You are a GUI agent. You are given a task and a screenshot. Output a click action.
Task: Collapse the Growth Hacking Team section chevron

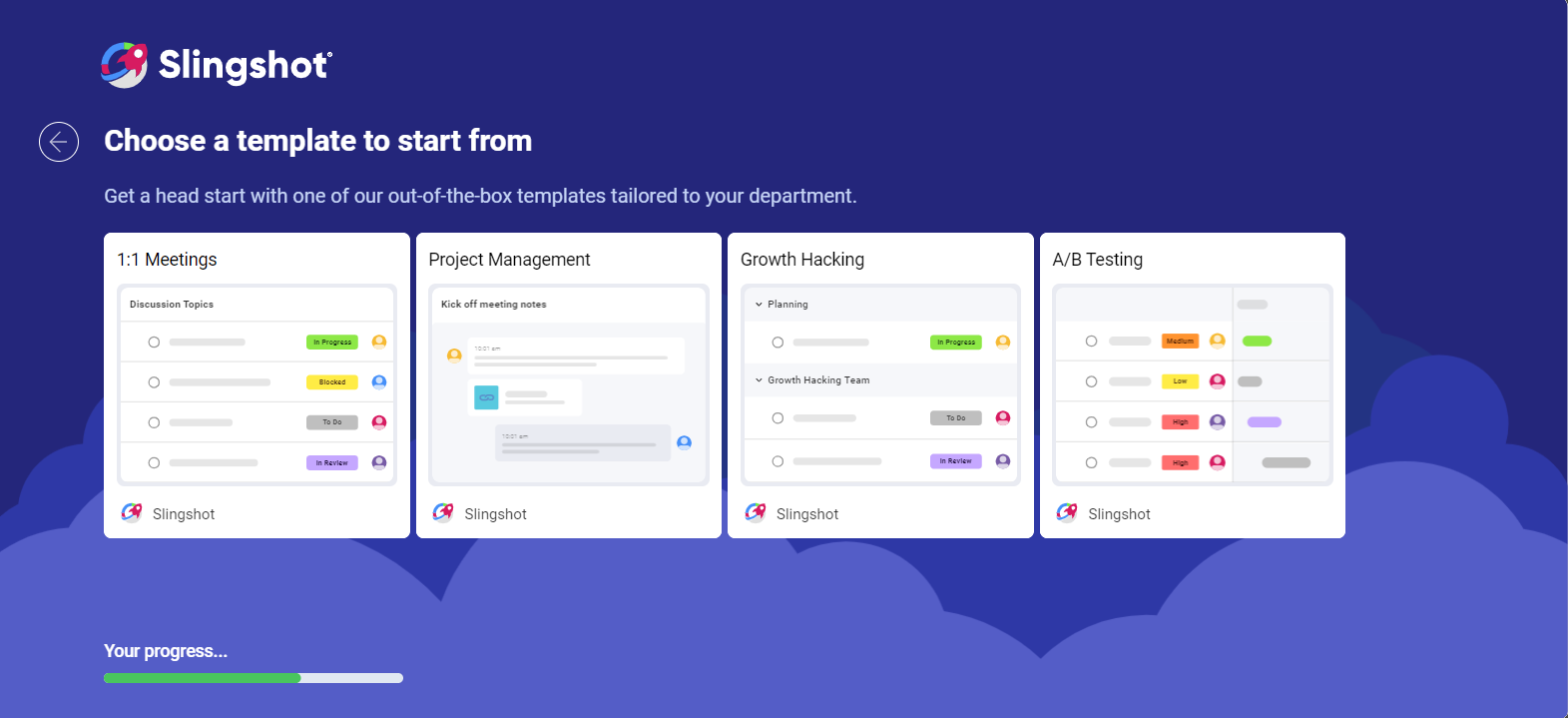point(759,380)
